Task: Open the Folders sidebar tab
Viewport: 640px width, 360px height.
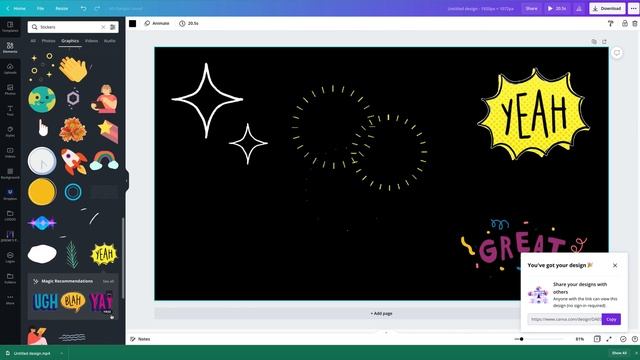Action: point(10,278)
